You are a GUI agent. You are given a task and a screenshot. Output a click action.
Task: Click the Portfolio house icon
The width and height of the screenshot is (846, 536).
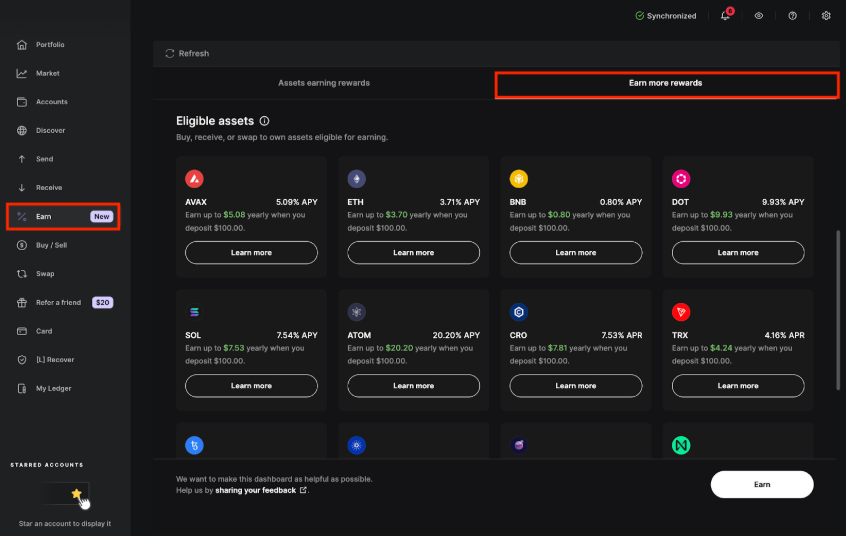click(22, 44)
